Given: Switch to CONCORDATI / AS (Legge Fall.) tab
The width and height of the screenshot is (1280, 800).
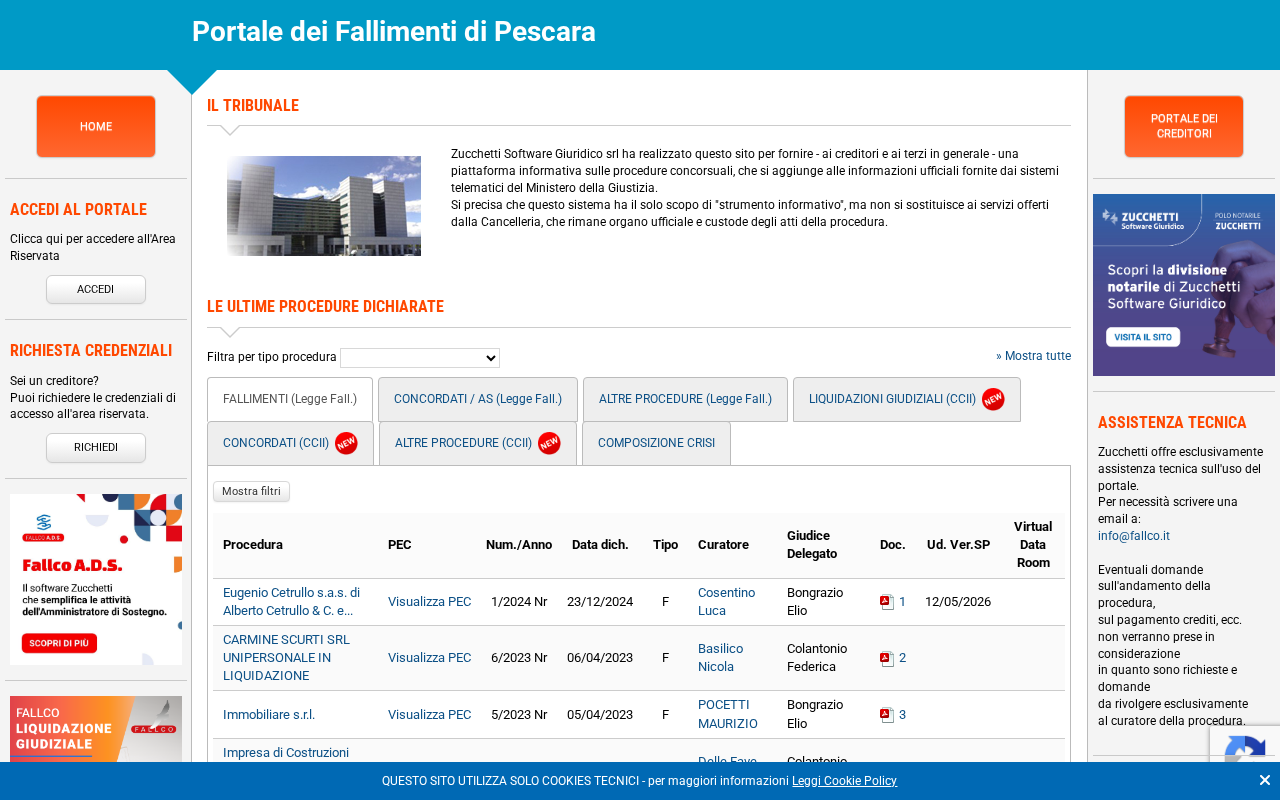Looking at the screenshot, I should [x=478, y=399].
